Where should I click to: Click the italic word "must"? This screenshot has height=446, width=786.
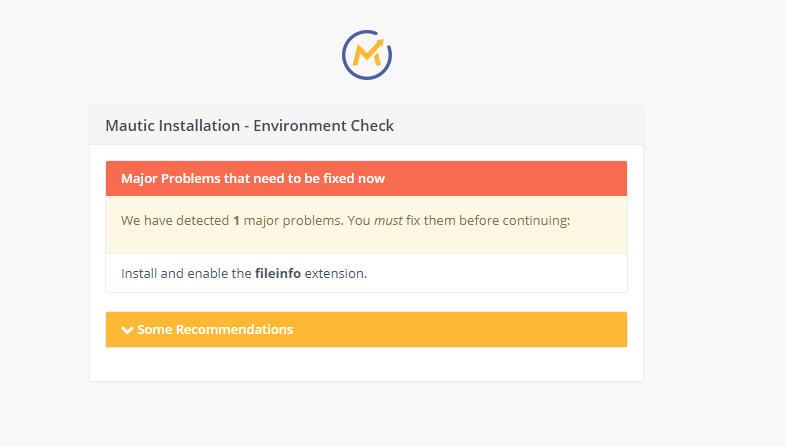pyautogui.click(x=388, y=220)
